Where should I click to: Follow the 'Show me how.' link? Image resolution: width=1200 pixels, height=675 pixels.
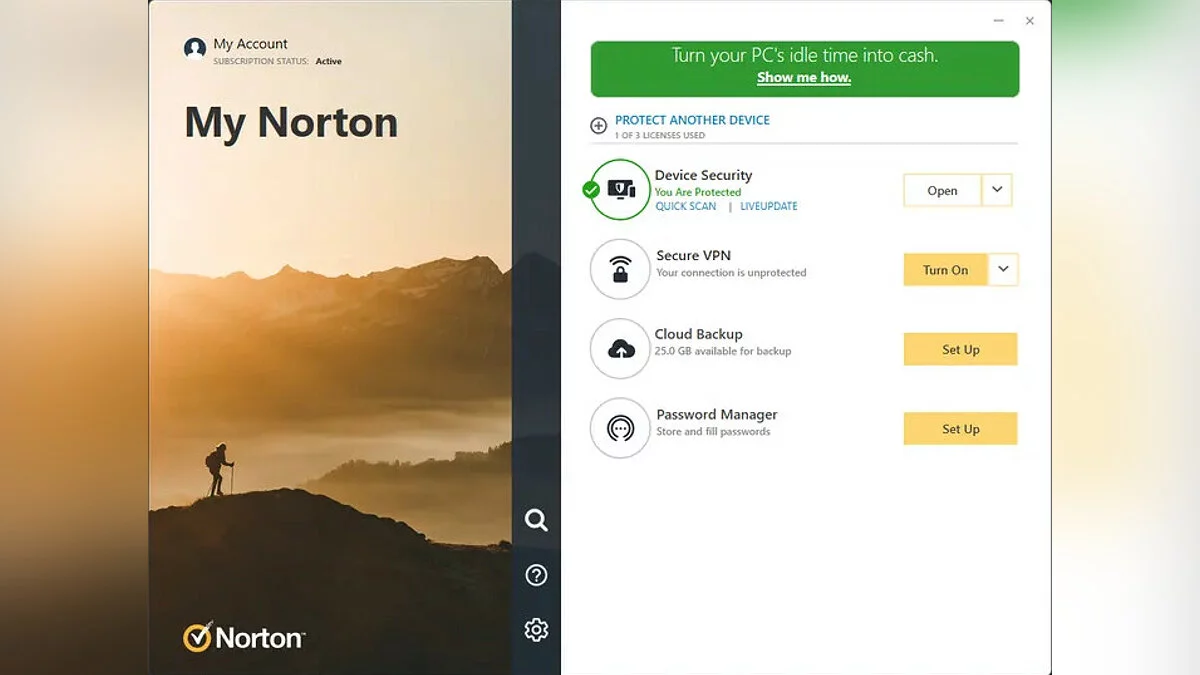click(x=804, y=78)
